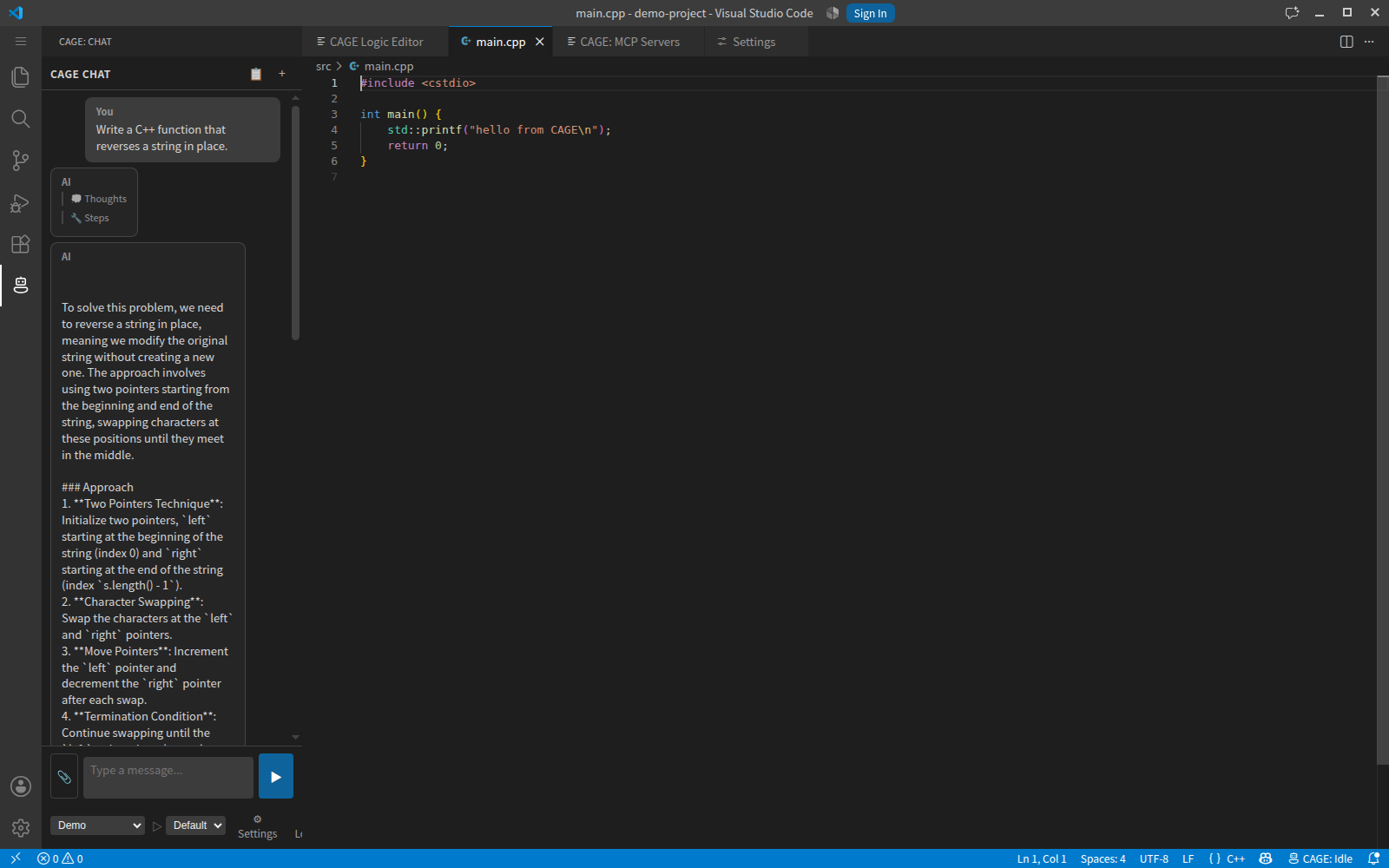
Task: Switch to the CAGE Logic Editor tab
Action: coord(376,42)
